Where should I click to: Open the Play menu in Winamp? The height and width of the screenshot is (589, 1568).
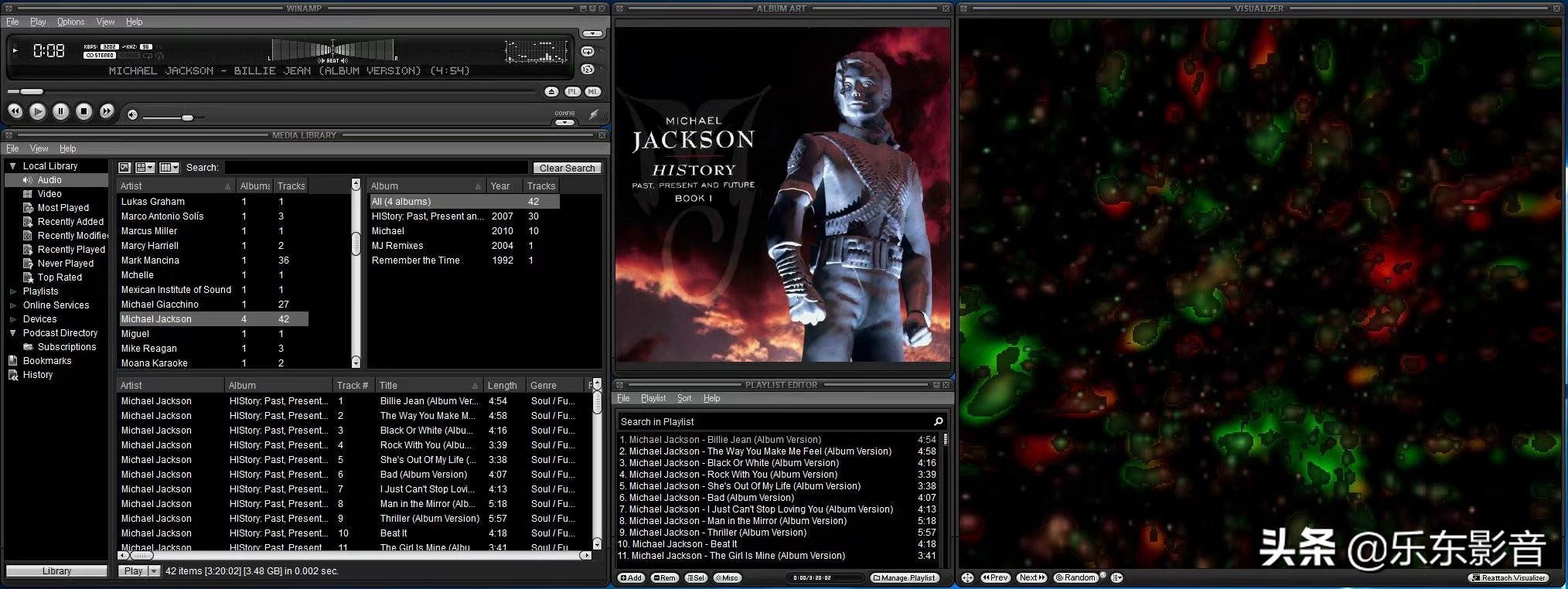tap(38, 22)
